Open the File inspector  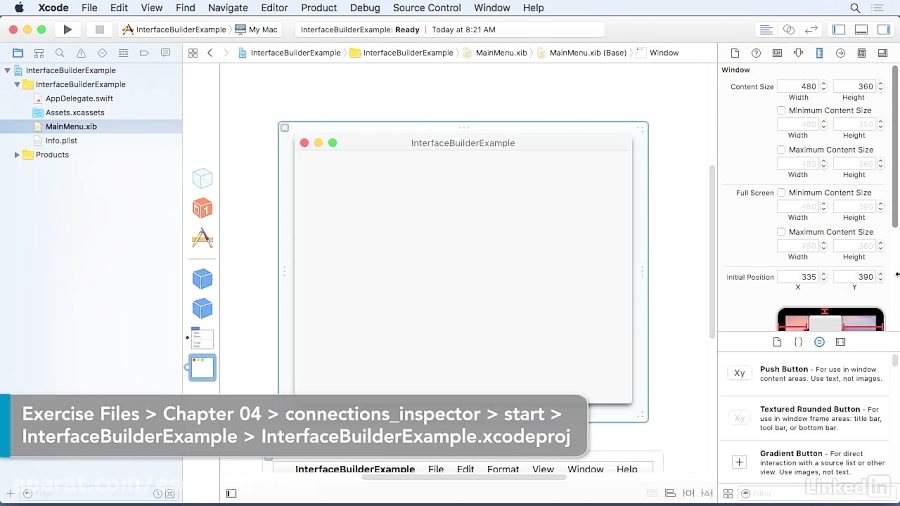tap(735, 53)
